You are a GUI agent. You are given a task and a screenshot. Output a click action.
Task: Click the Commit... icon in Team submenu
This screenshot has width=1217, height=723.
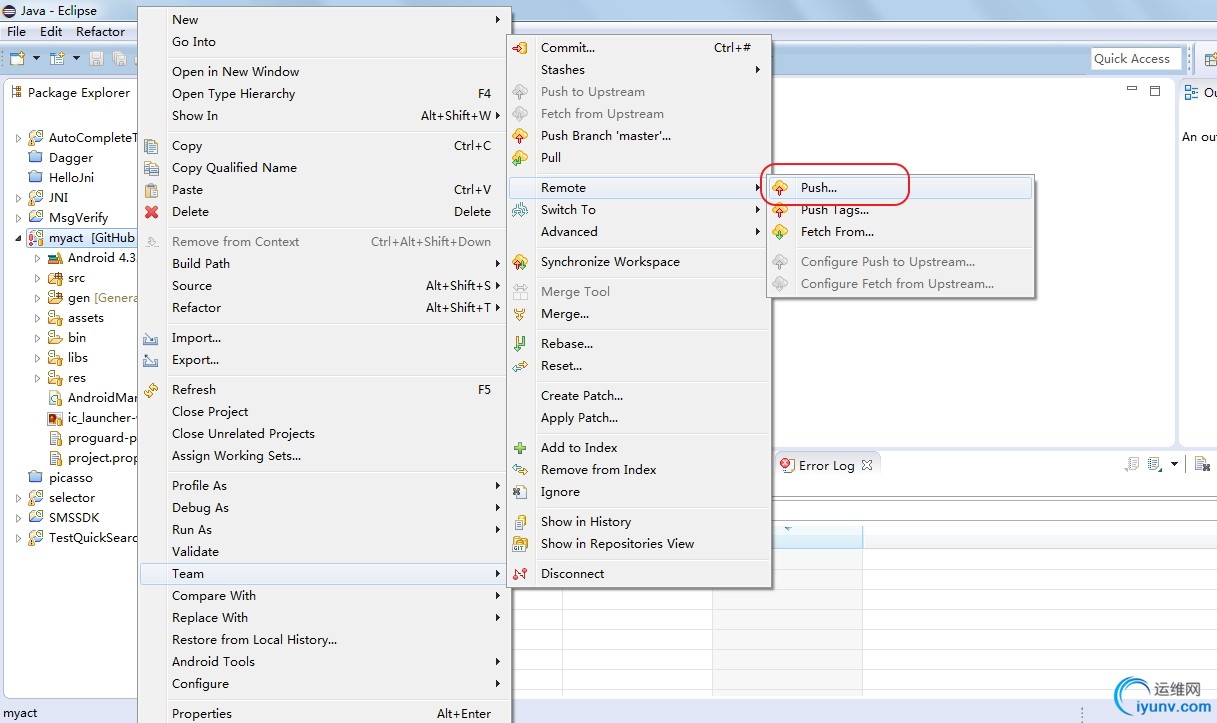[x=520, y=48]
